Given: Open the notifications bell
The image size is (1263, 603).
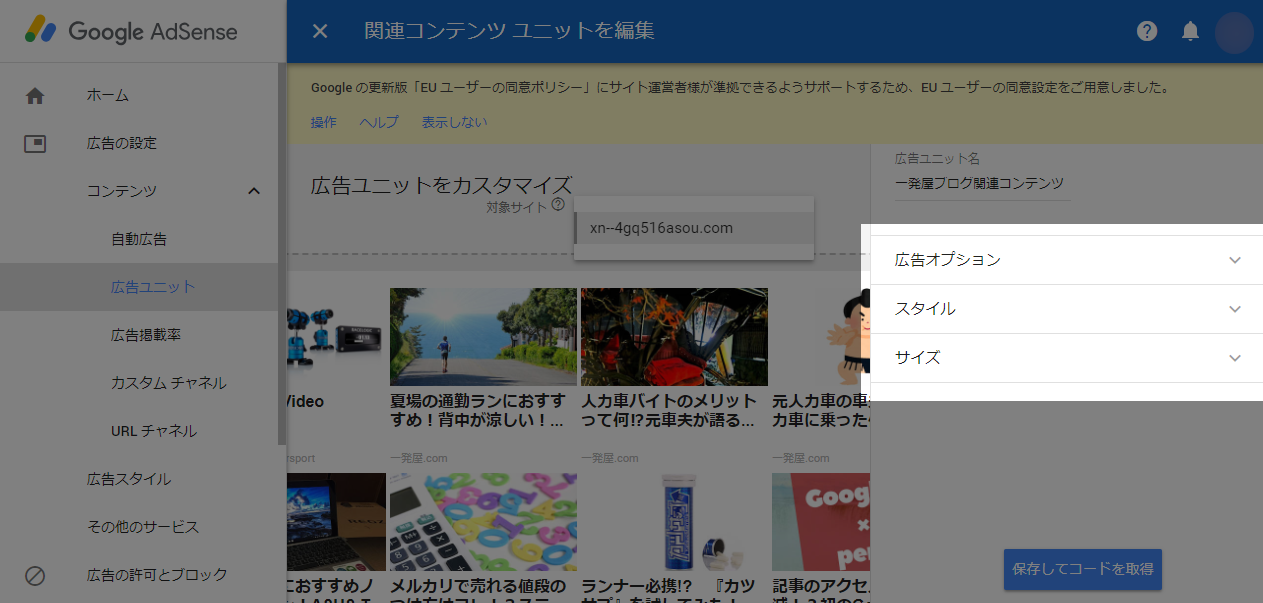Looking at the screenshot, I should pyautogui.click(x=1189, y=31).
